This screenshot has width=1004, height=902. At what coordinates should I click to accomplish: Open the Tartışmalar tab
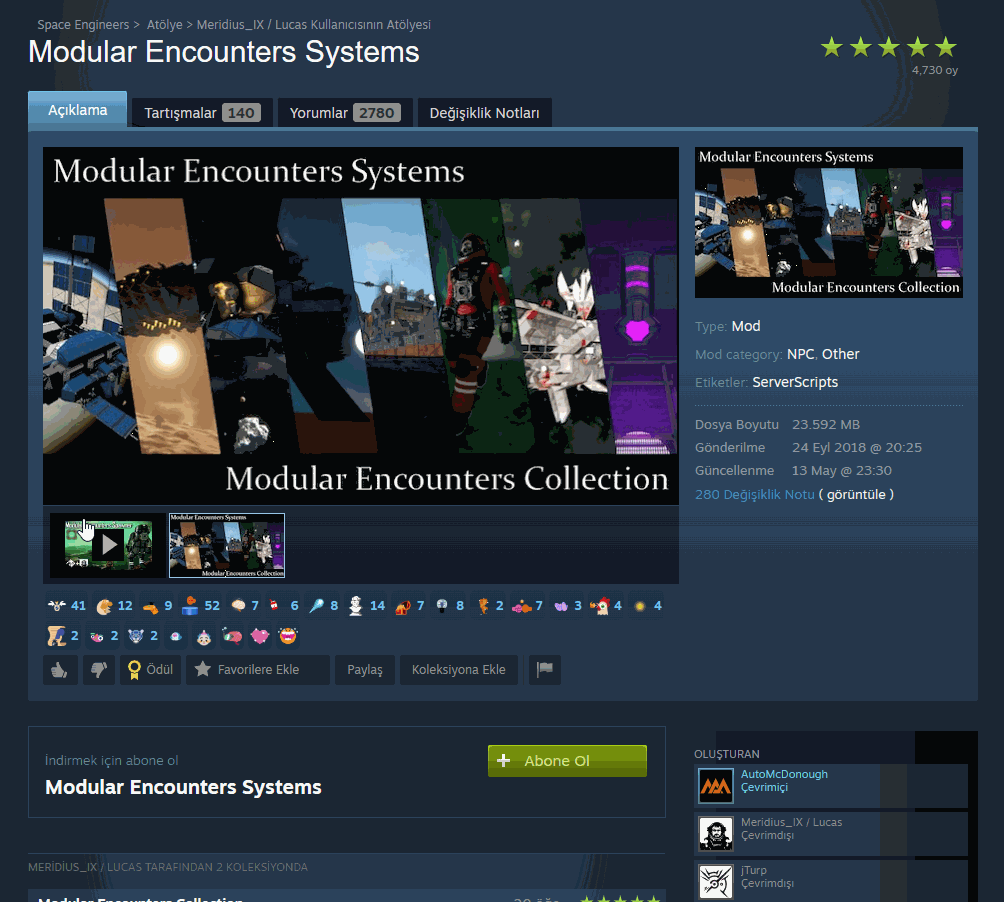(202, 113)
